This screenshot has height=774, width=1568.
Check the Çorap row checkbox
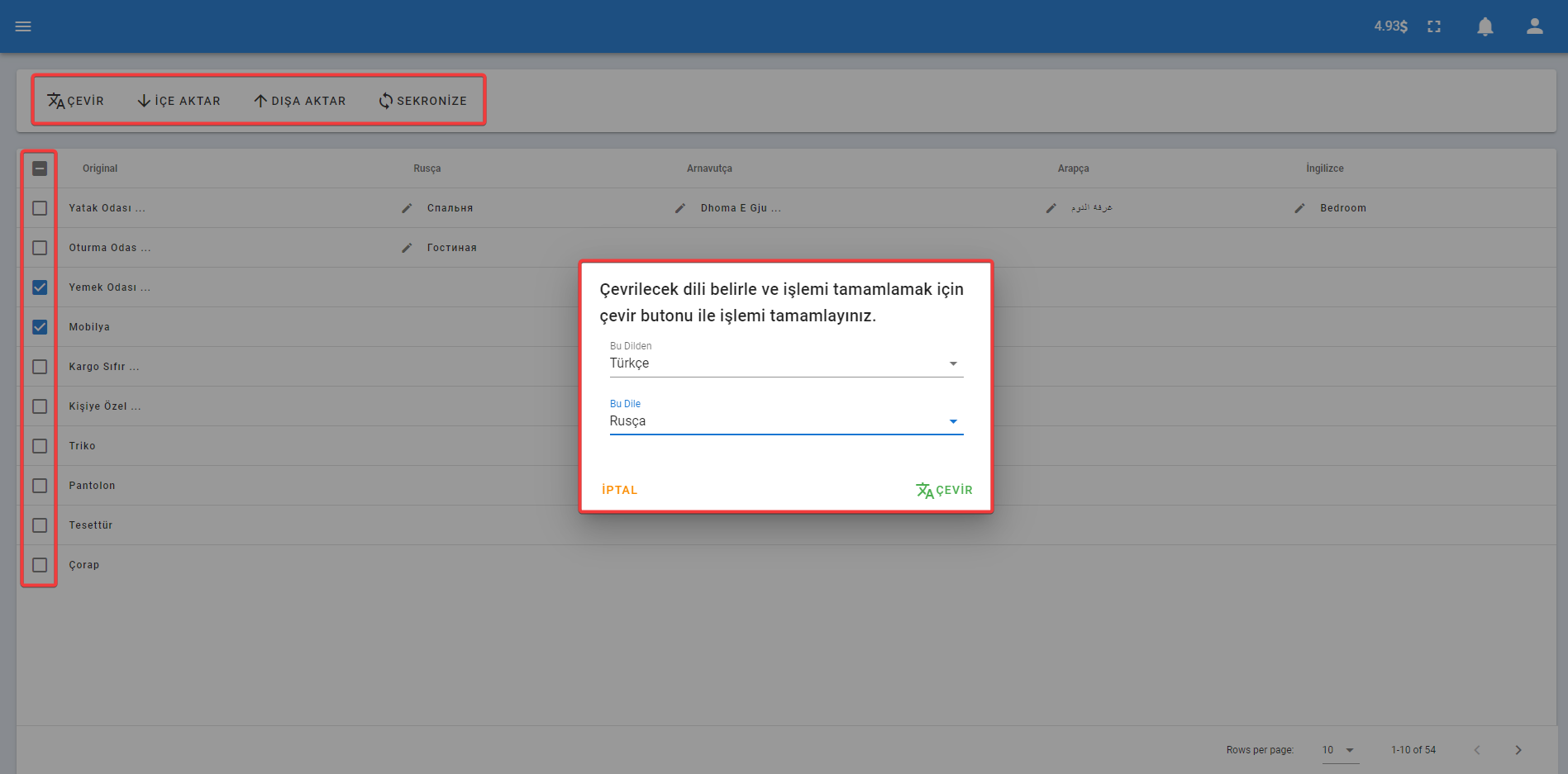click(x=40, y=565)
